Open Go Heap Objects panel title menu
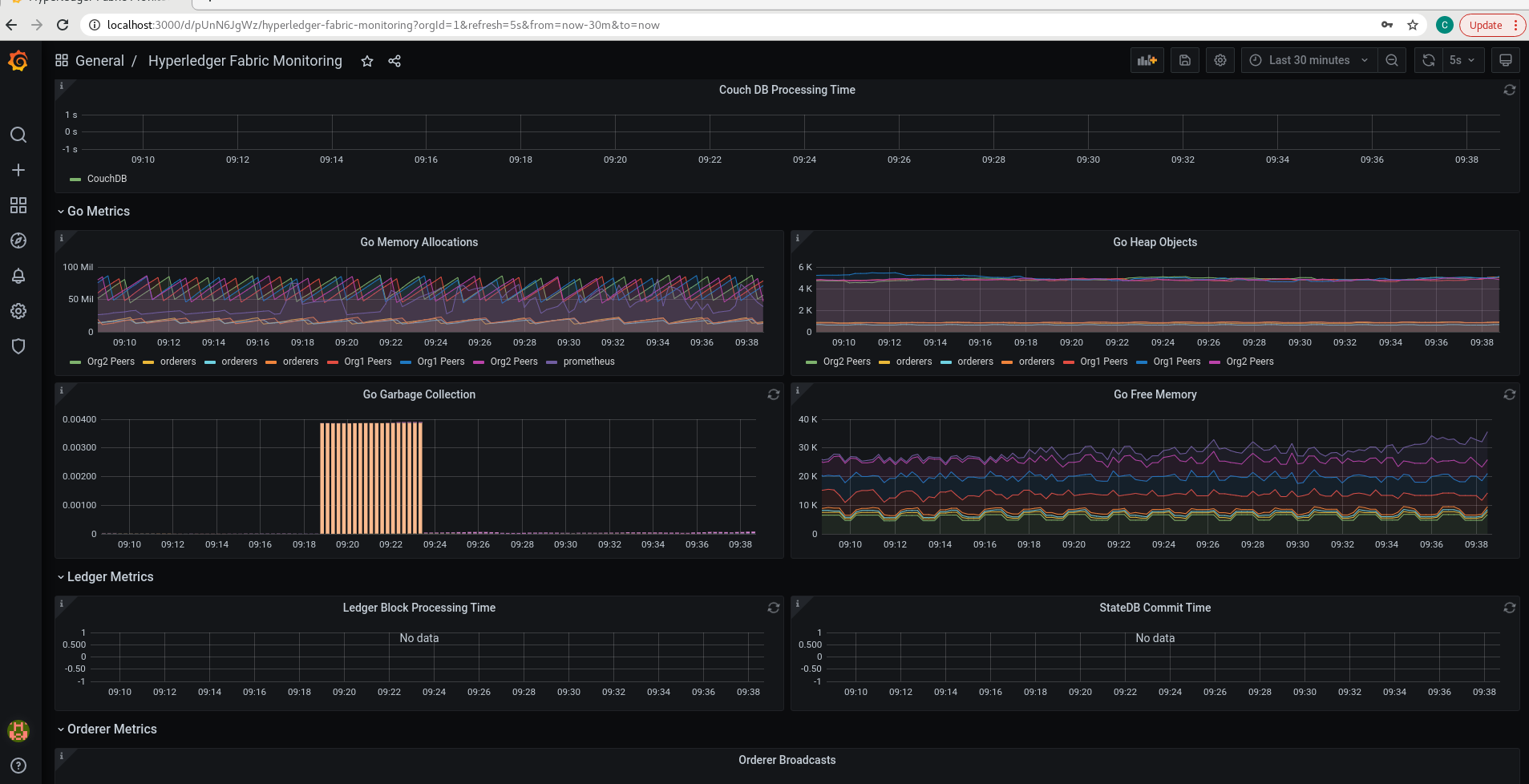The height and width of the screenshot is (784, 1529). [1155, 242]
